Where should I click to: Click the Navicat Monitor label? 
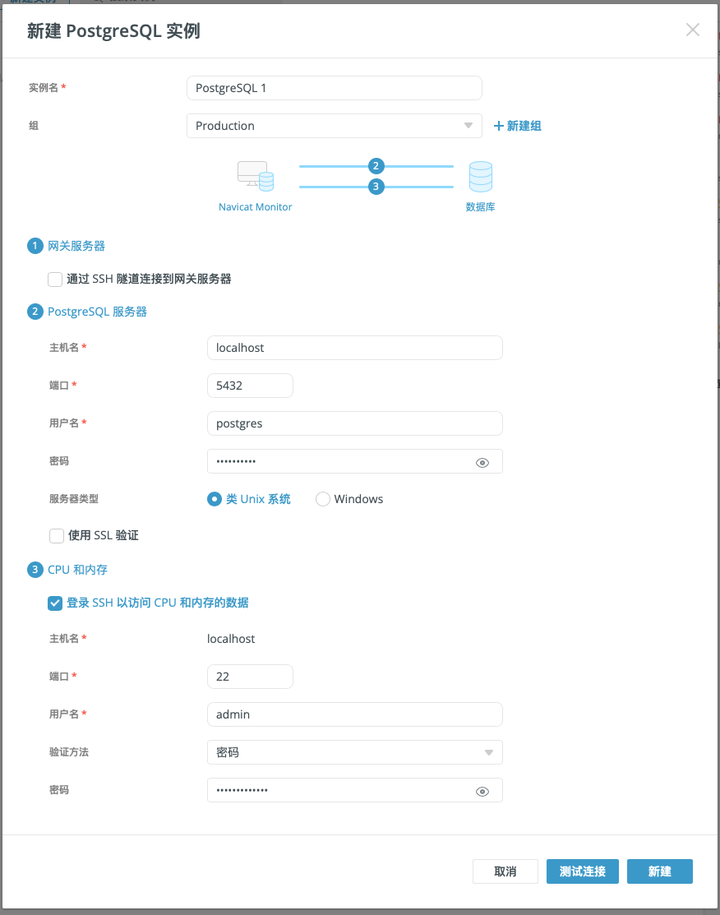(x=256, y=207)
